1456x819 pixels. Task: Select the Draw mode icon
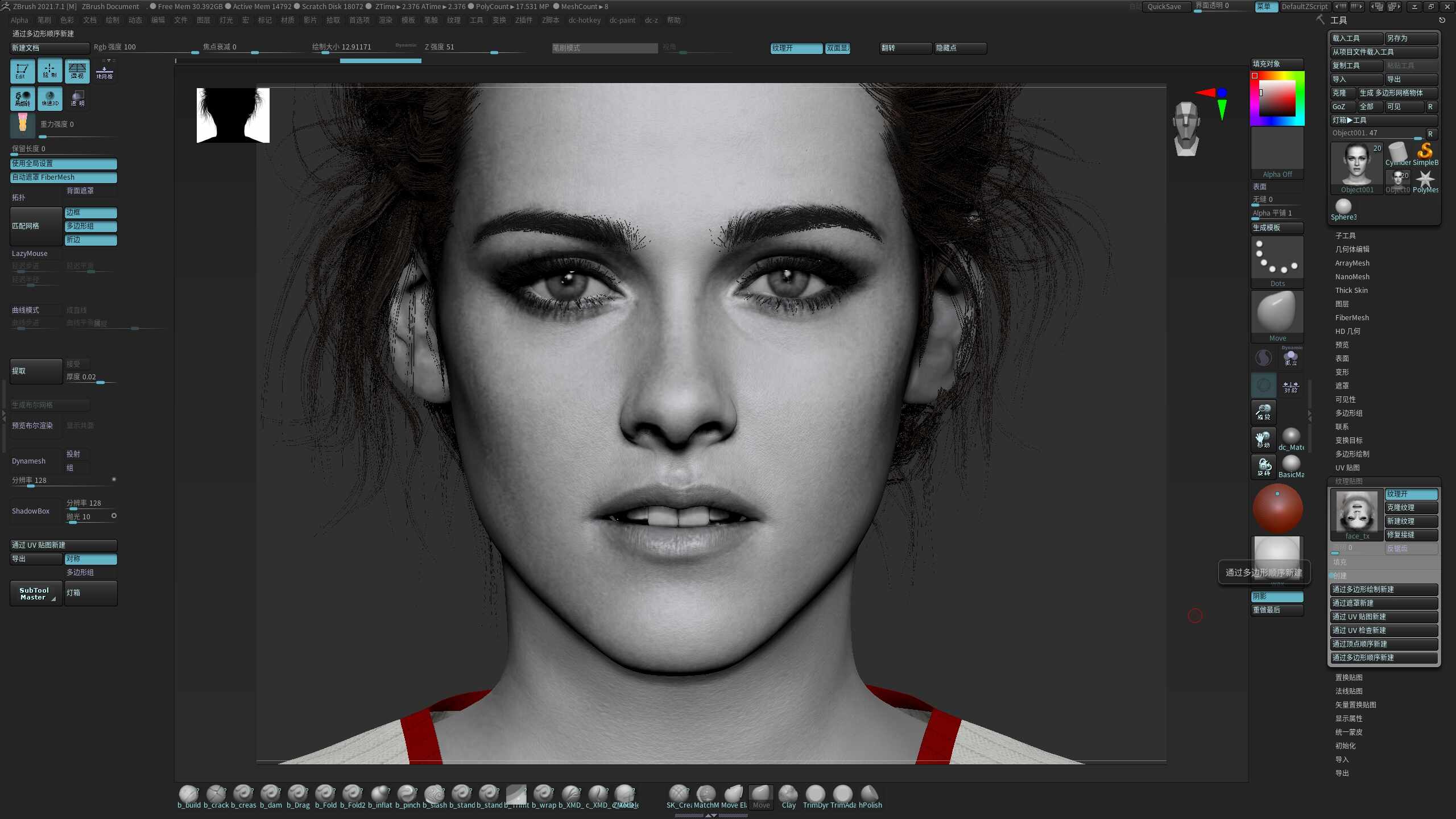(x=49, y=71)
